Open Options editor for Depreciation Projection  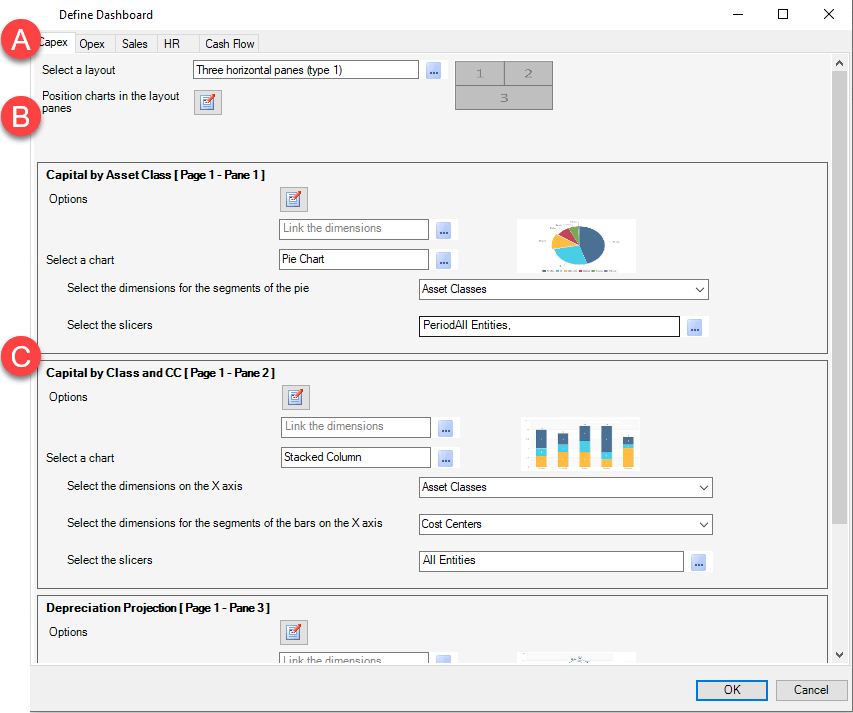point(294,632)
